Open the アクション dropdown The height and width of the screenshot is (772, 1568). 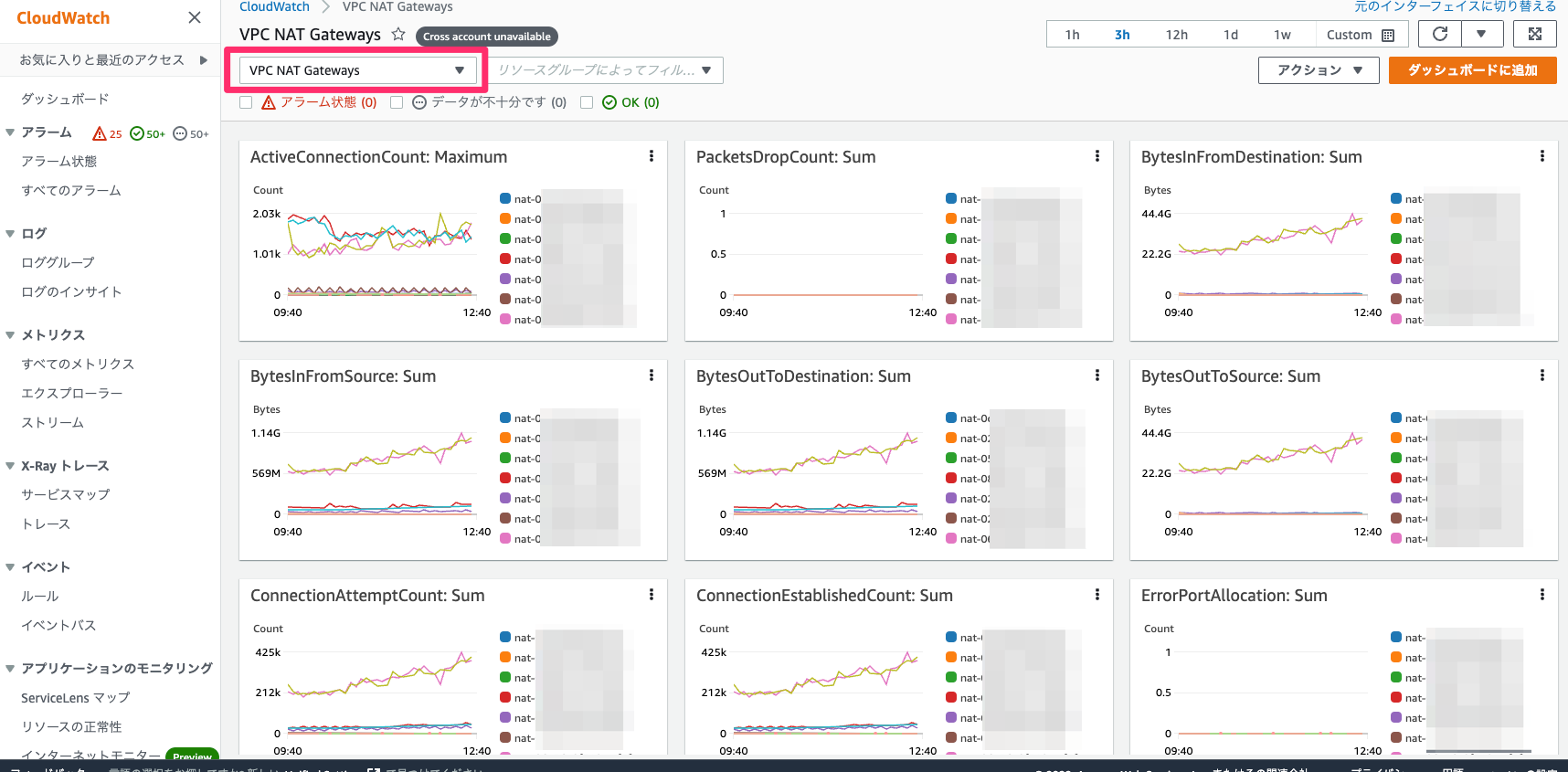[1319, 70]
